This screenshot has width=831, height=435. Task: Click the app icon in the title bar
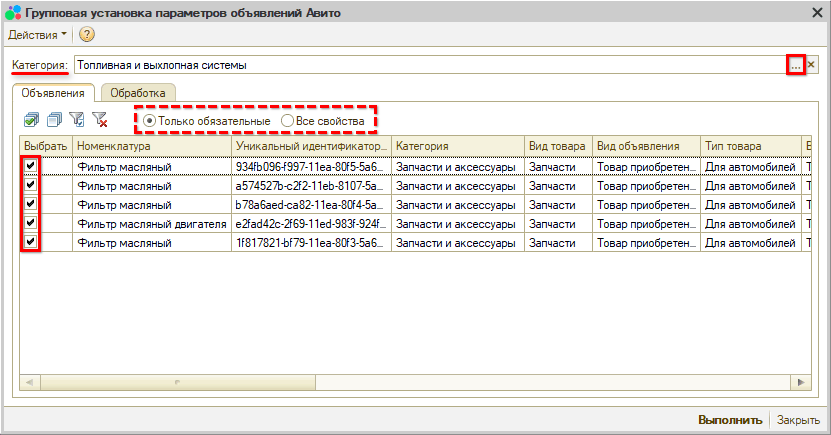pos(12,10)
